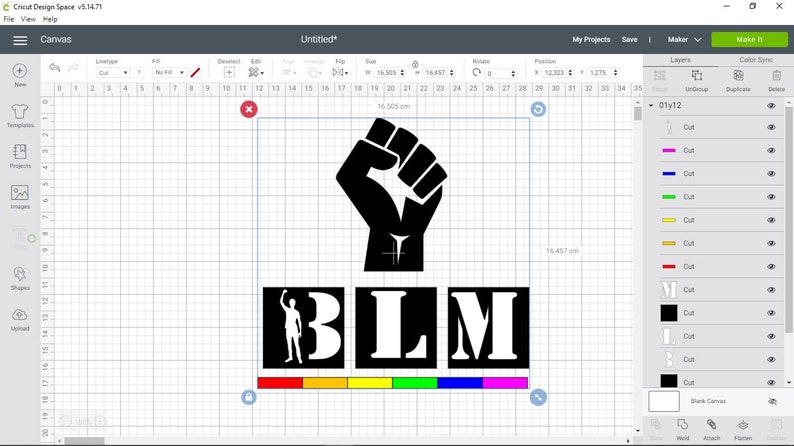Redo the last action
This screenshot has height=446, width=794.
[x=73, y=68]
